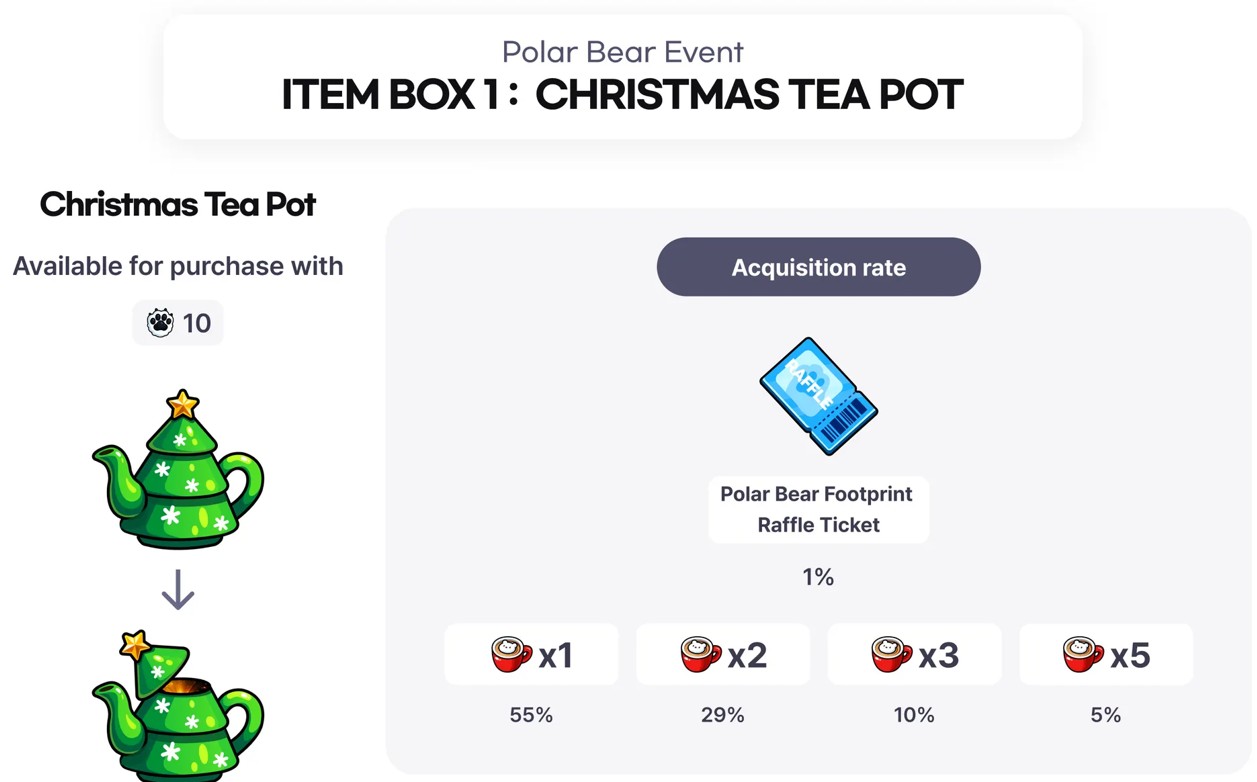Image resolution: width=1257 pixels, height=782 pixels.
Task: Click the Polar Bear Event subtitle
Action: click(622, 51)
